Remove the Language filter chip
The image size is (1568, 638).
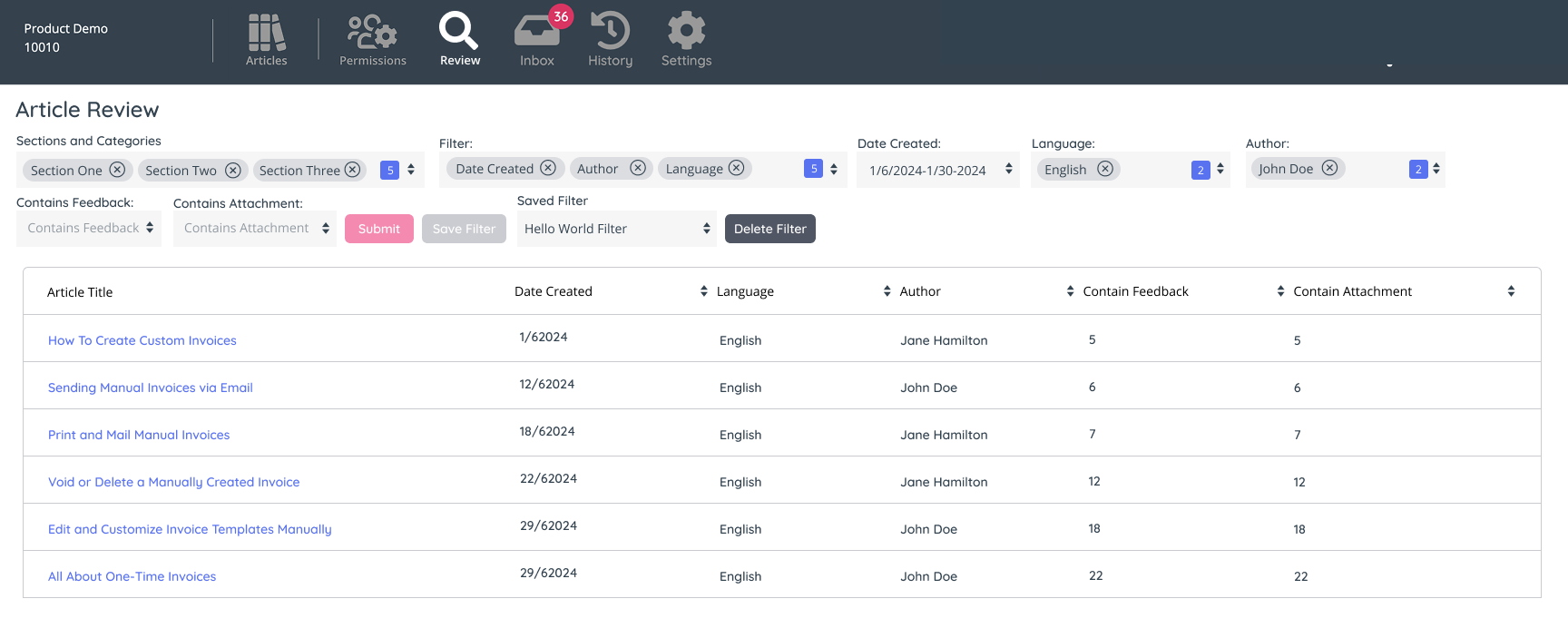click(x=737, y=168)
